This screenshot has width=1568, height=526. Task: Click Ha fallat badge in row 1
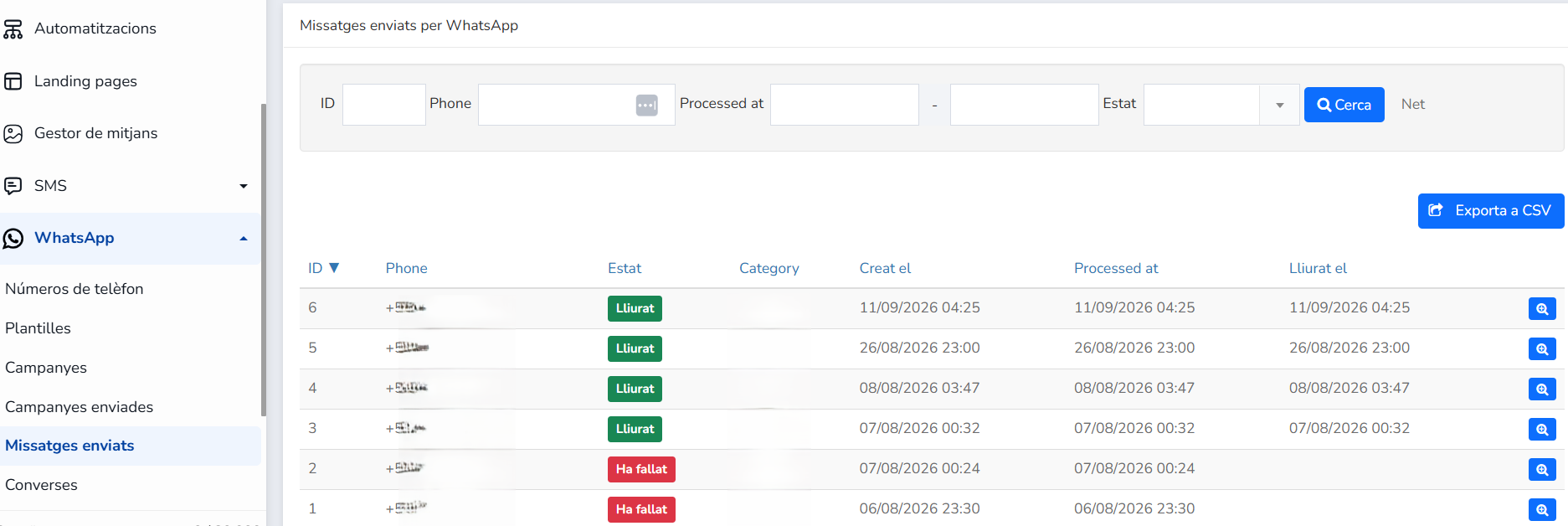(641, 509)
